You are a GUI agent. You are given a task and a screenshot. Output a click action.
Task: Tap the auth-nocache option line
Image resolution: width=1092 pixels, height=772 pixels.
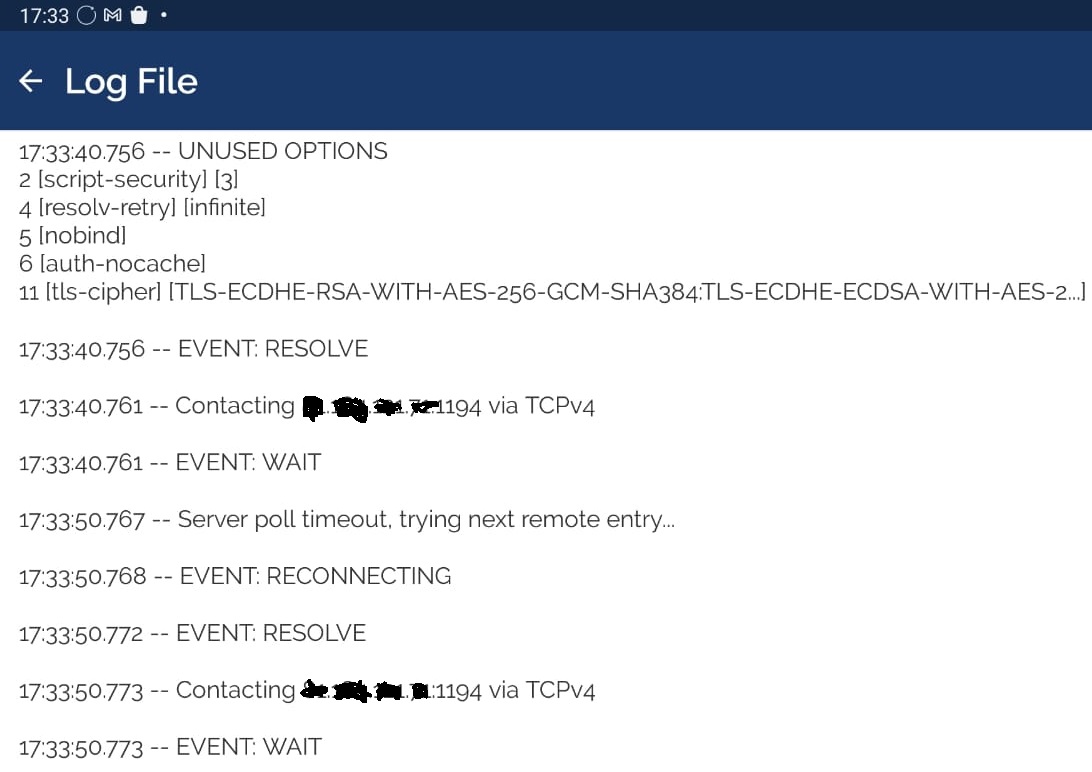112,264
